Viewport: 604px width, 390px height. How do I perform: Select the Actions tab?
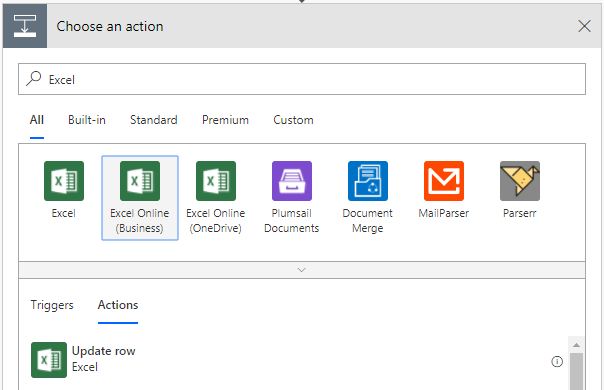pos(118,305)
